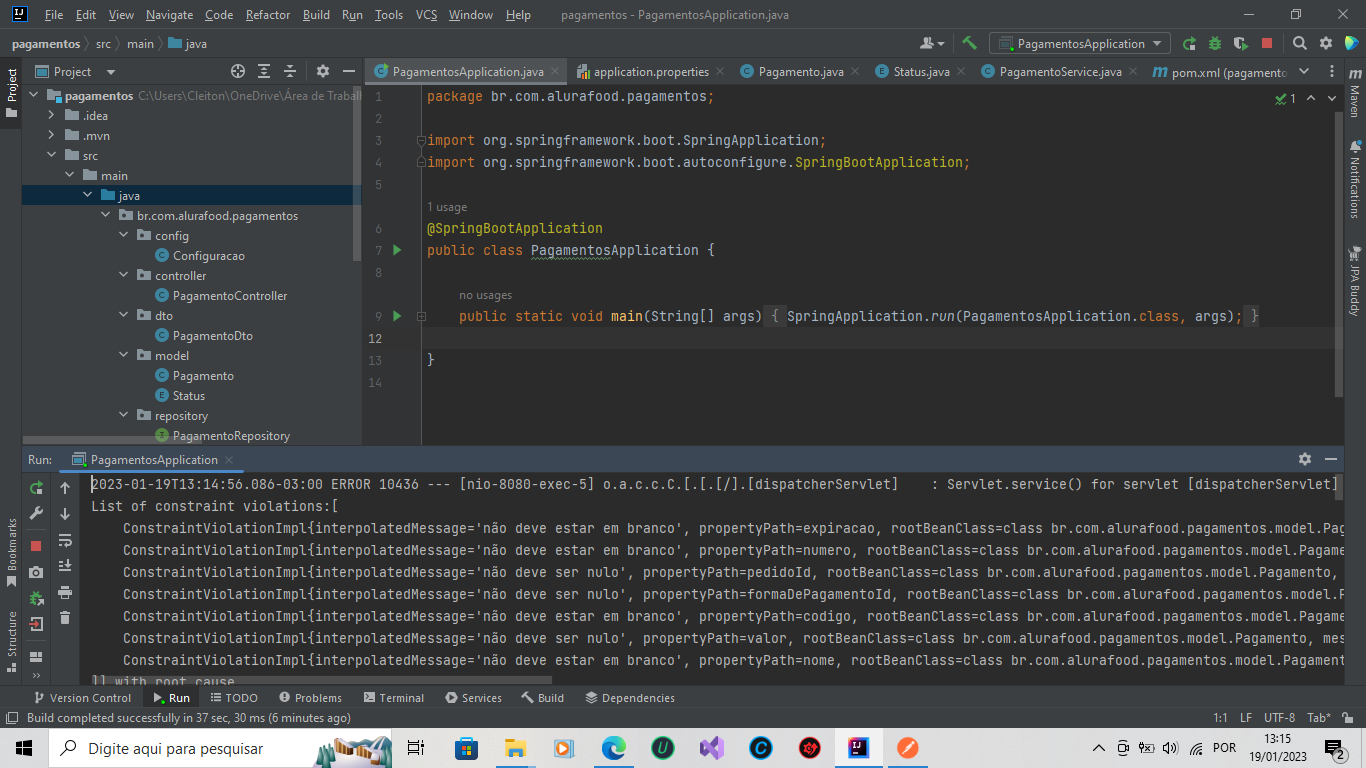Stop process using Run panel red square
The width and height of the screenshot is (1366, 768).
tap(36, 546)
